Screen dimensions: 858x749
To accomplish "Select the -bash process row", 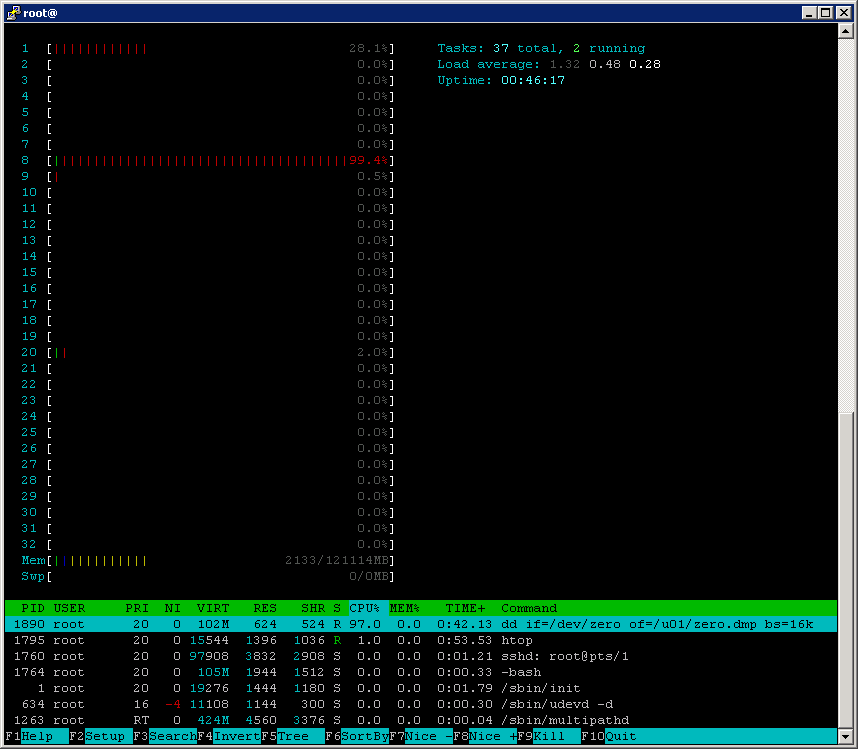I will tap(421, 672).
